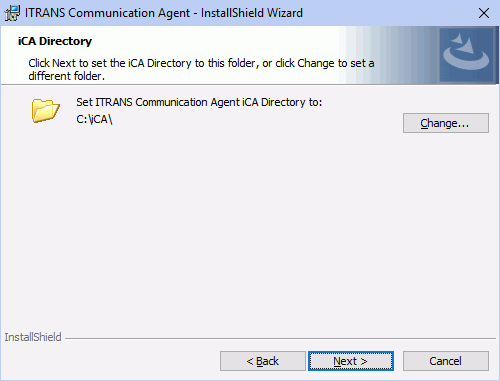Image resolution: width=500 pixels, height=381 pixels.
Task: Cancel the ITRANS installation
Action: point(446,361)
